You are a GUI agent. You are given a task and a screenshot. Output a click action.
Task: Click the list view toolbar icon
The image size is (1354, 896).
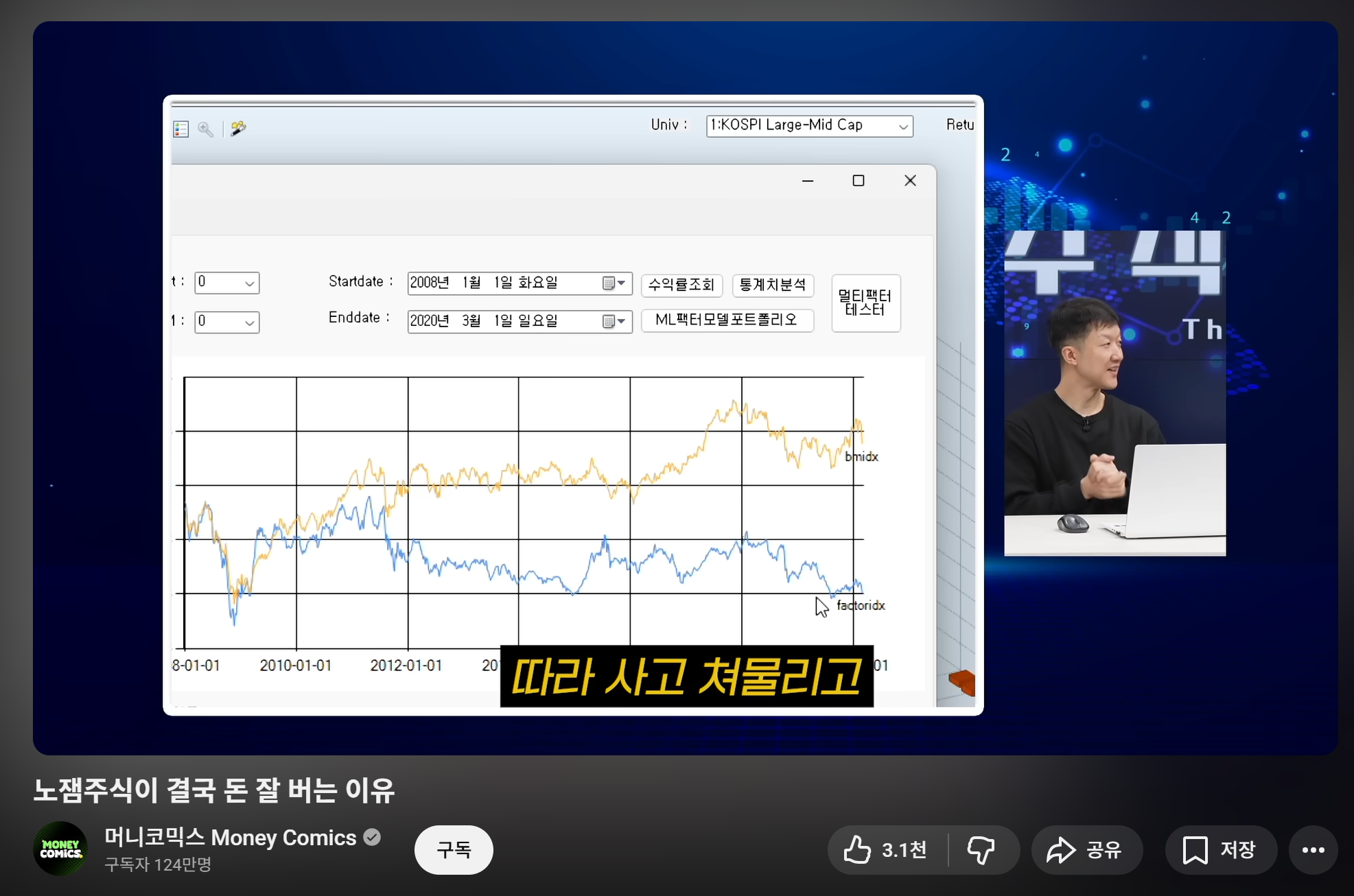181,129
